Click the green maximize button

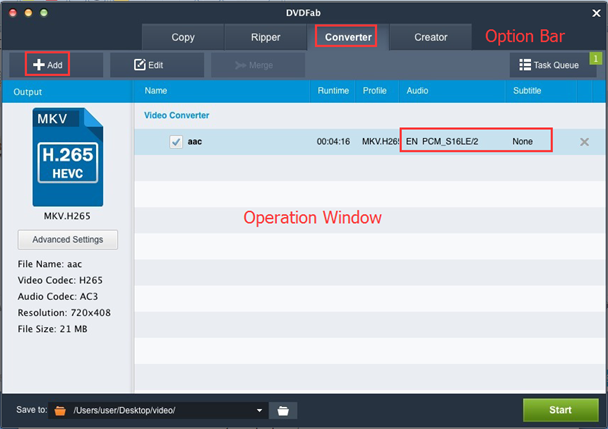coord(44,13)
